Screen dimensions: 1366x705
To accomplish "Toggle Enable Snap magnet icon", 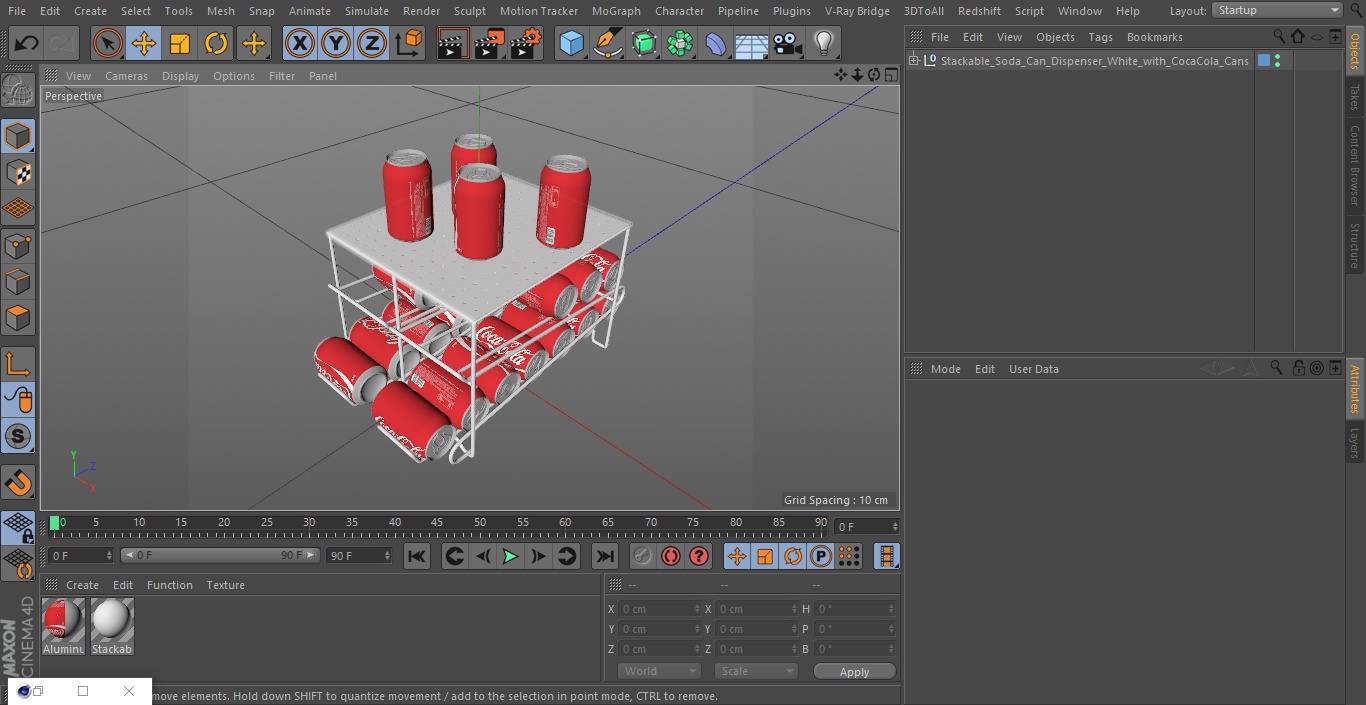I will [x=18, y=483].
